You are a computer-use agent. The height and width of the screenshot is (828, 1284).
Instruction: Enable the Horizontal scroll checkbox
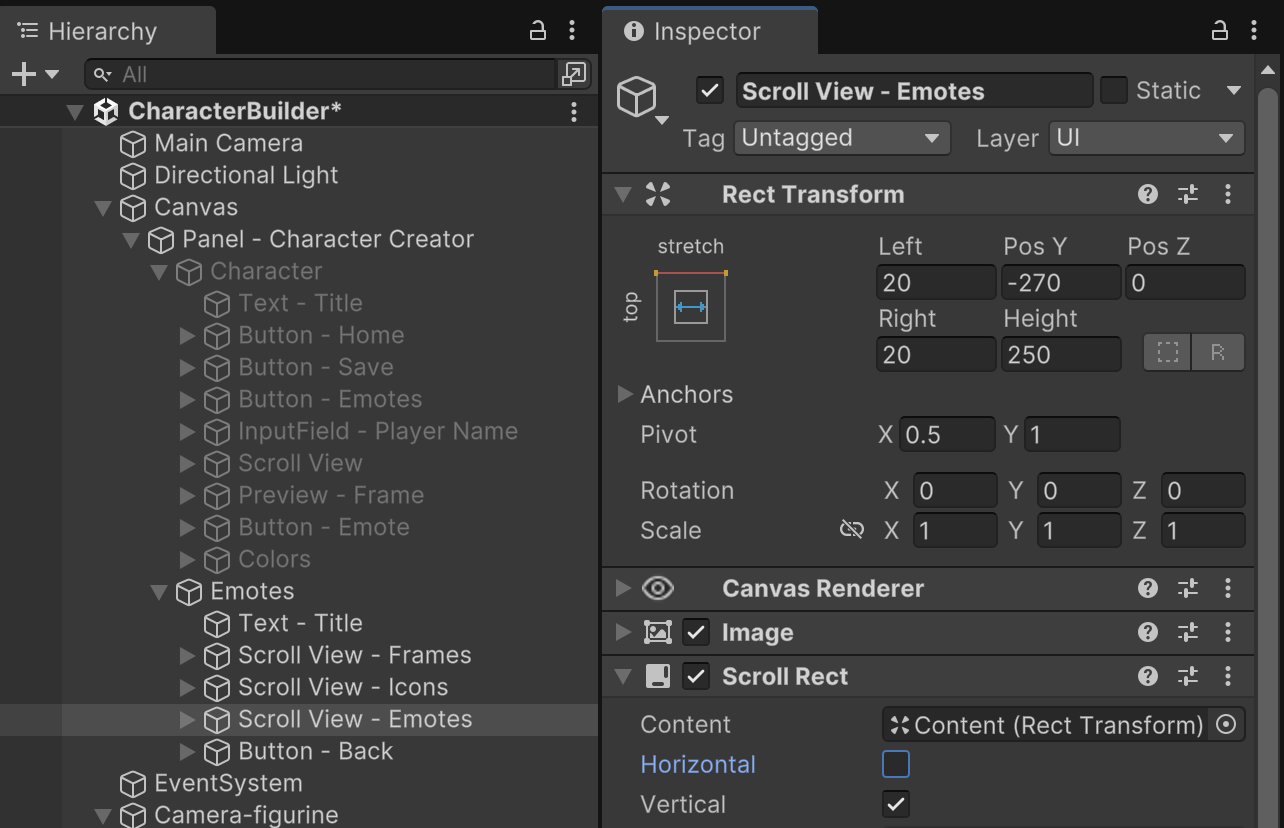[x=896, y=765]
